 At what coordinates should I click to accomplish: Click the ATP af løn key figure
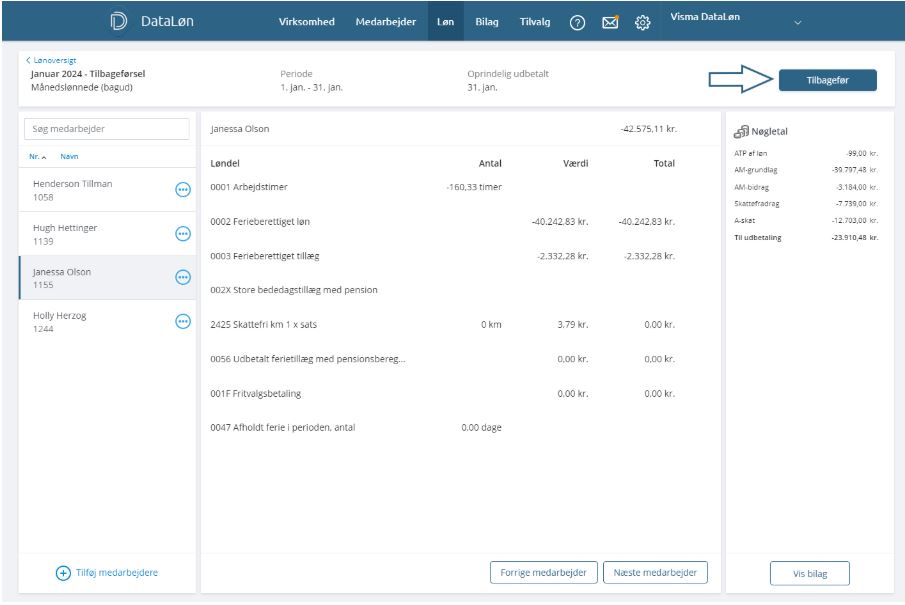tap(806, 154)
